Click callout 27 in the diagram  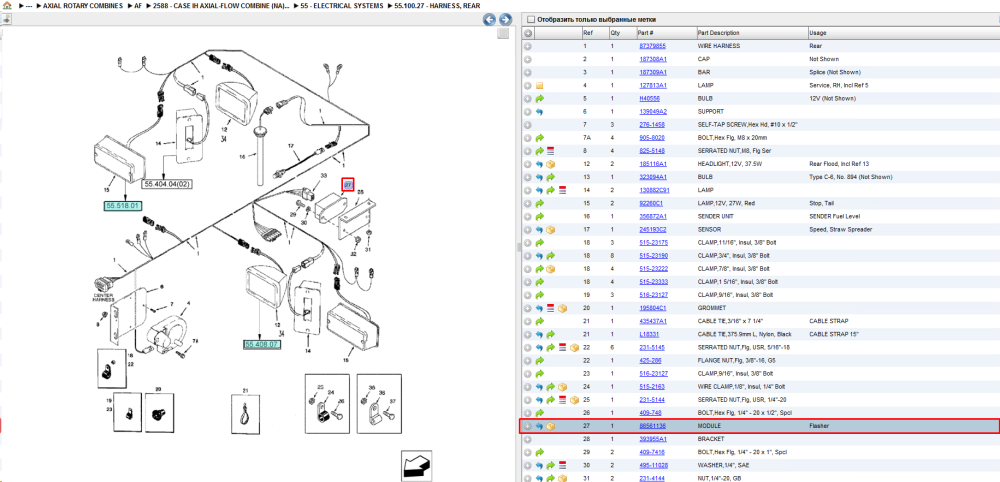point(348,184)
